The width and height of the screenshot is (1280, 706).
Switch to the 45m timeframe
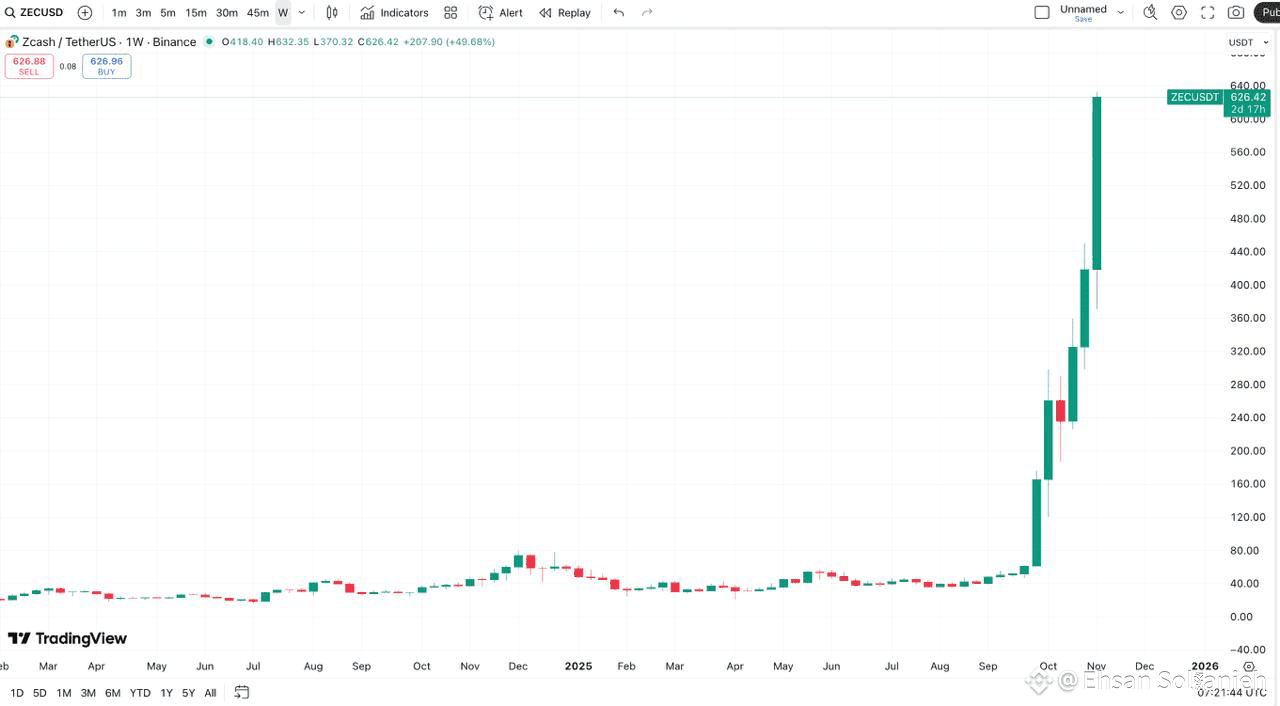[258, 13]
